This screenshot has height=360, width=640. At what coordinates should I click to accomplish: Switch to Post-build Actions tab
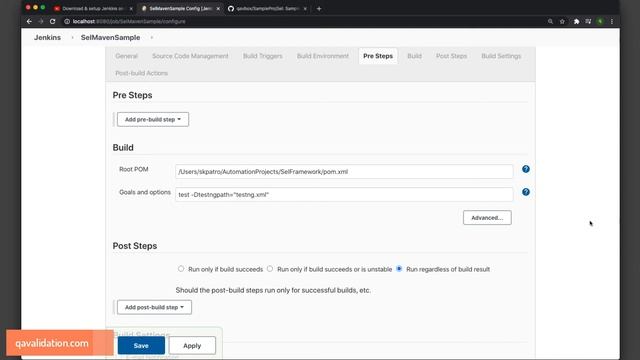[x=141, y=73]
